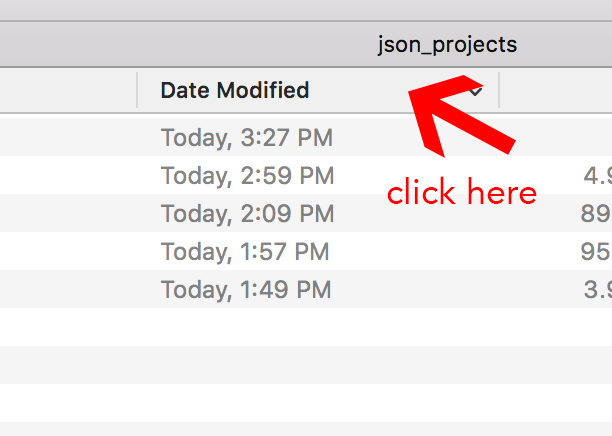Click the json_projects window title

point(447,45)
